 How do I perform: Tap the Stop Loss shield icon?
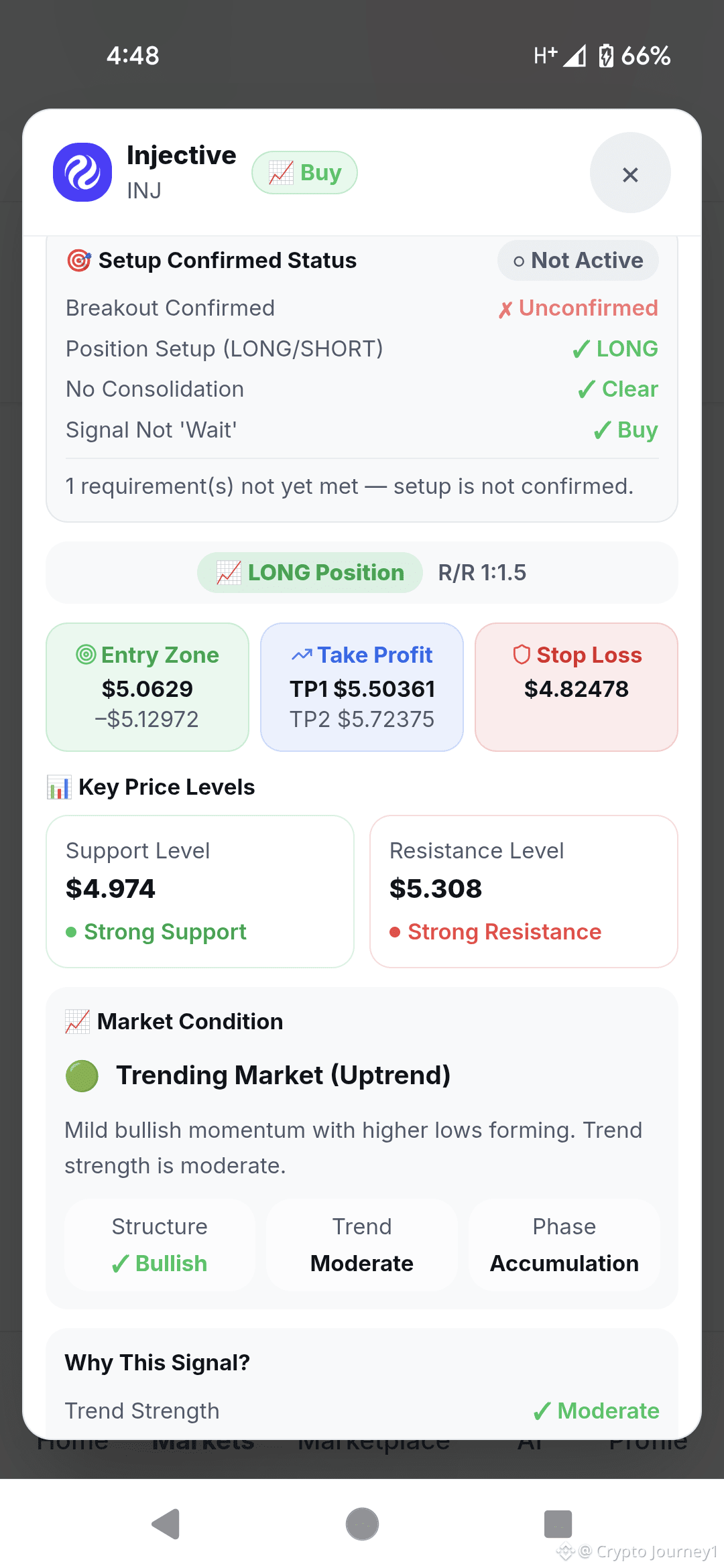(522, 655)
